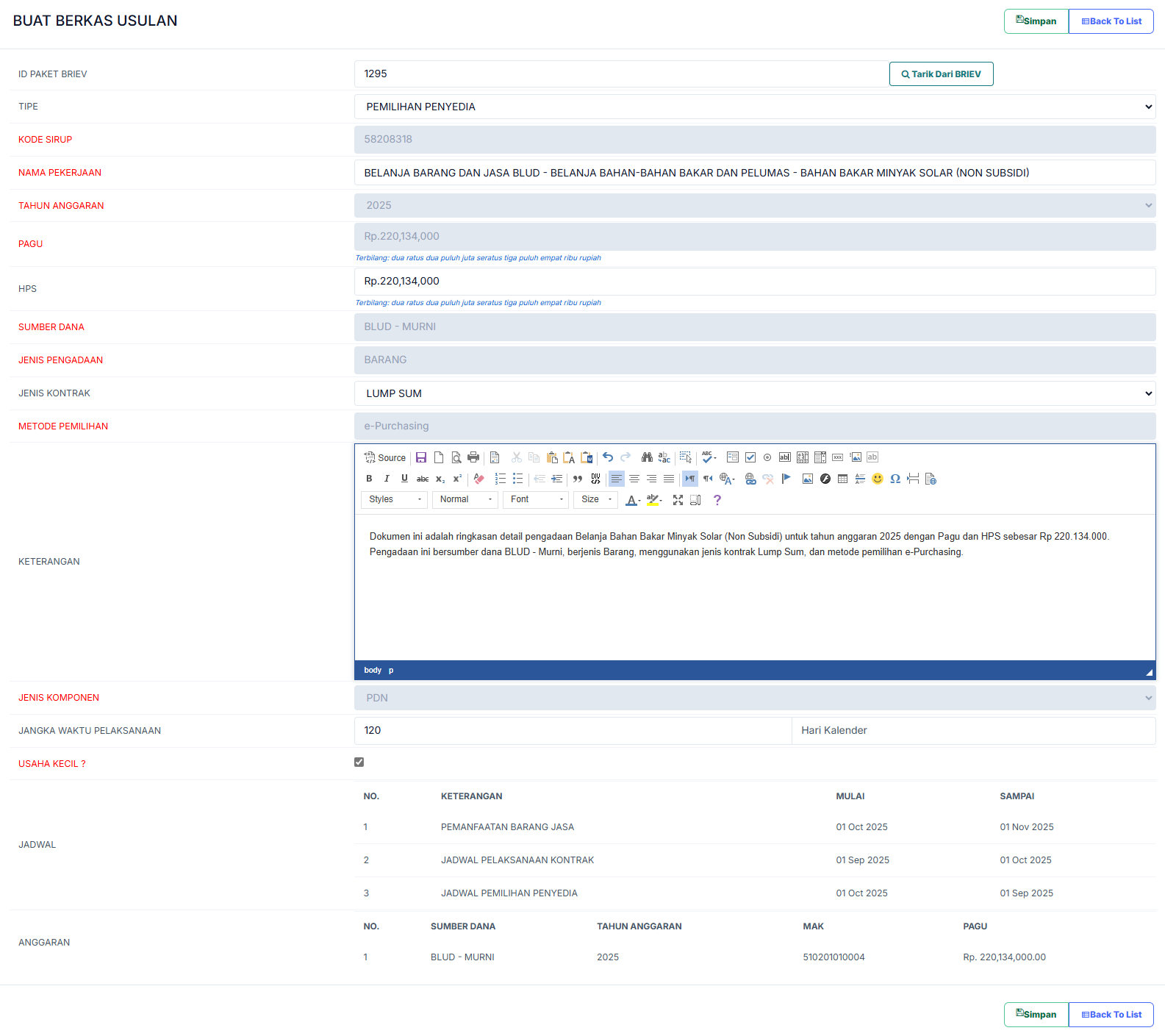
Task: Open the Styles dropdown in editor
Action: click(395, 500)
